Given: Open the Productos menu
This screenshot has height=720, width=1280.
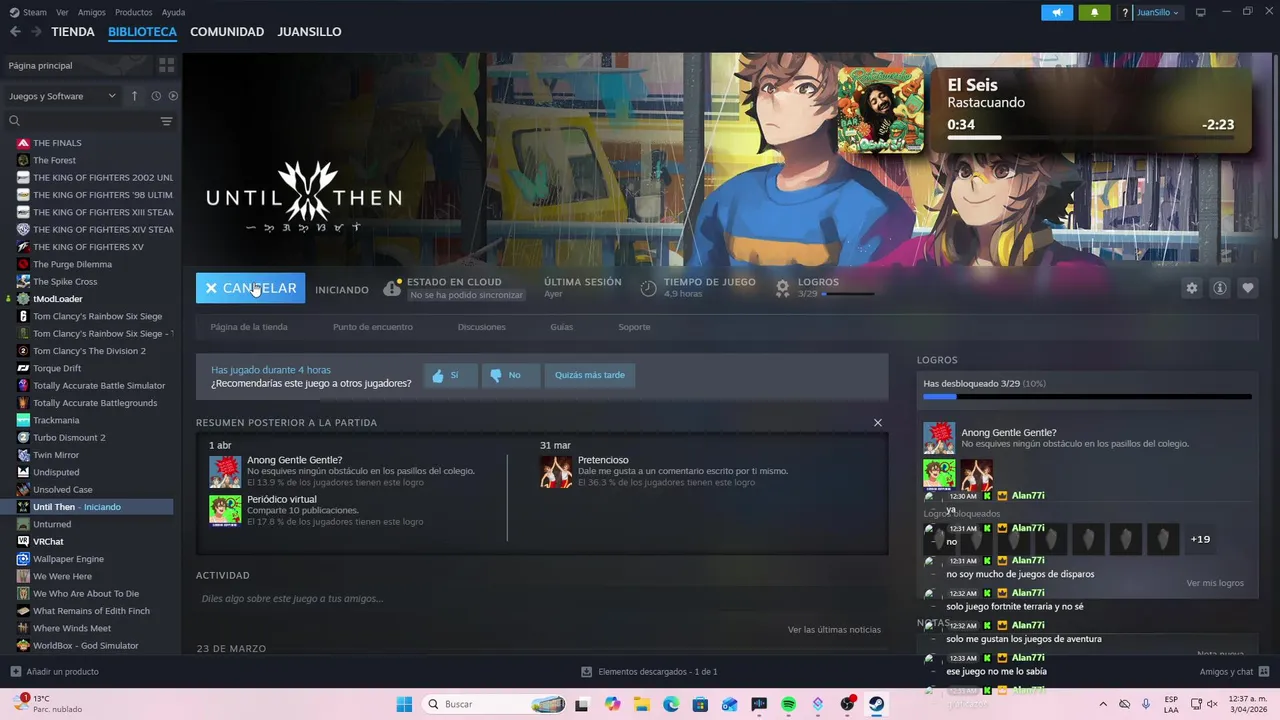Looking at the screenshot, I should (x=134, y=12).
